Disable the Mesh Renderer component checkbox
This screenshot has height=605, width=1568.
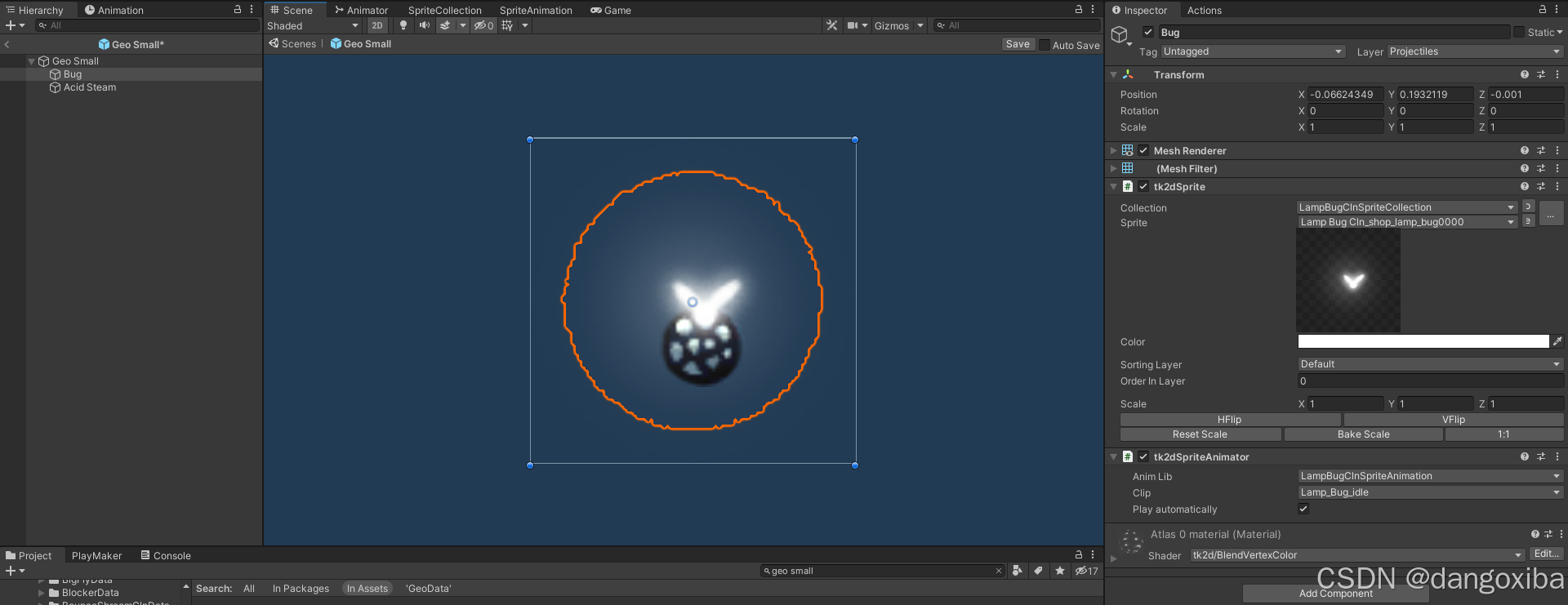(x=1143, y=150)
